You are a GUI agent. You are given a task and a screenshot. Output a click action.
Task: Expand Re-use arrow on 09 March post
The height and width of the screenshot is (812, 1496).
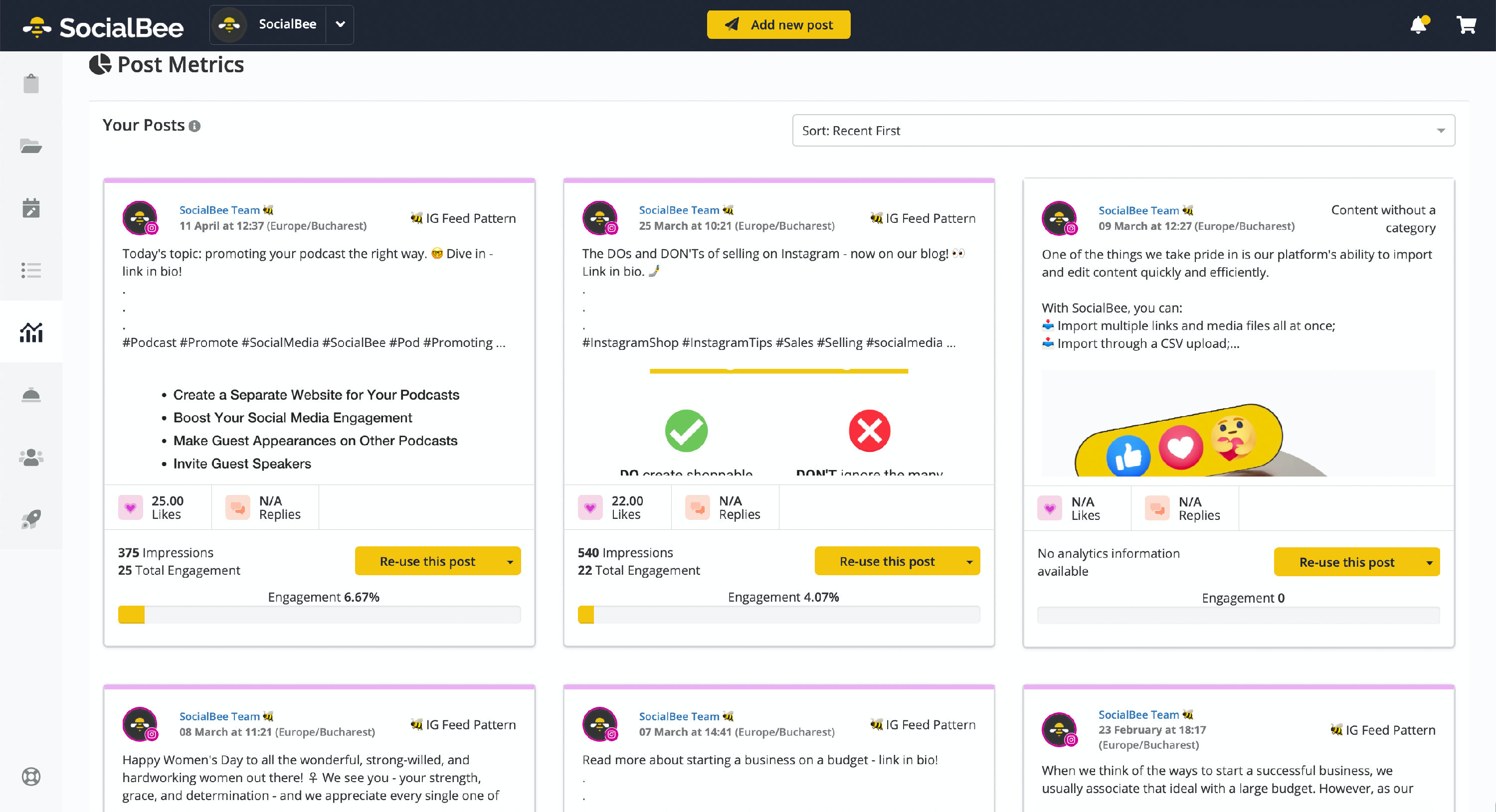pos(1429,562)
